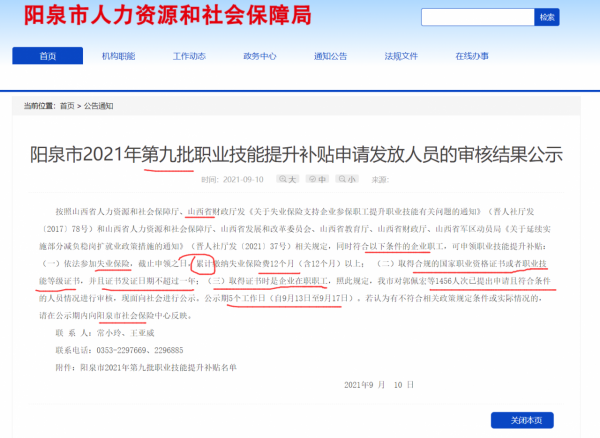Set font size to 中 (medium)

[x=317, y=179]
